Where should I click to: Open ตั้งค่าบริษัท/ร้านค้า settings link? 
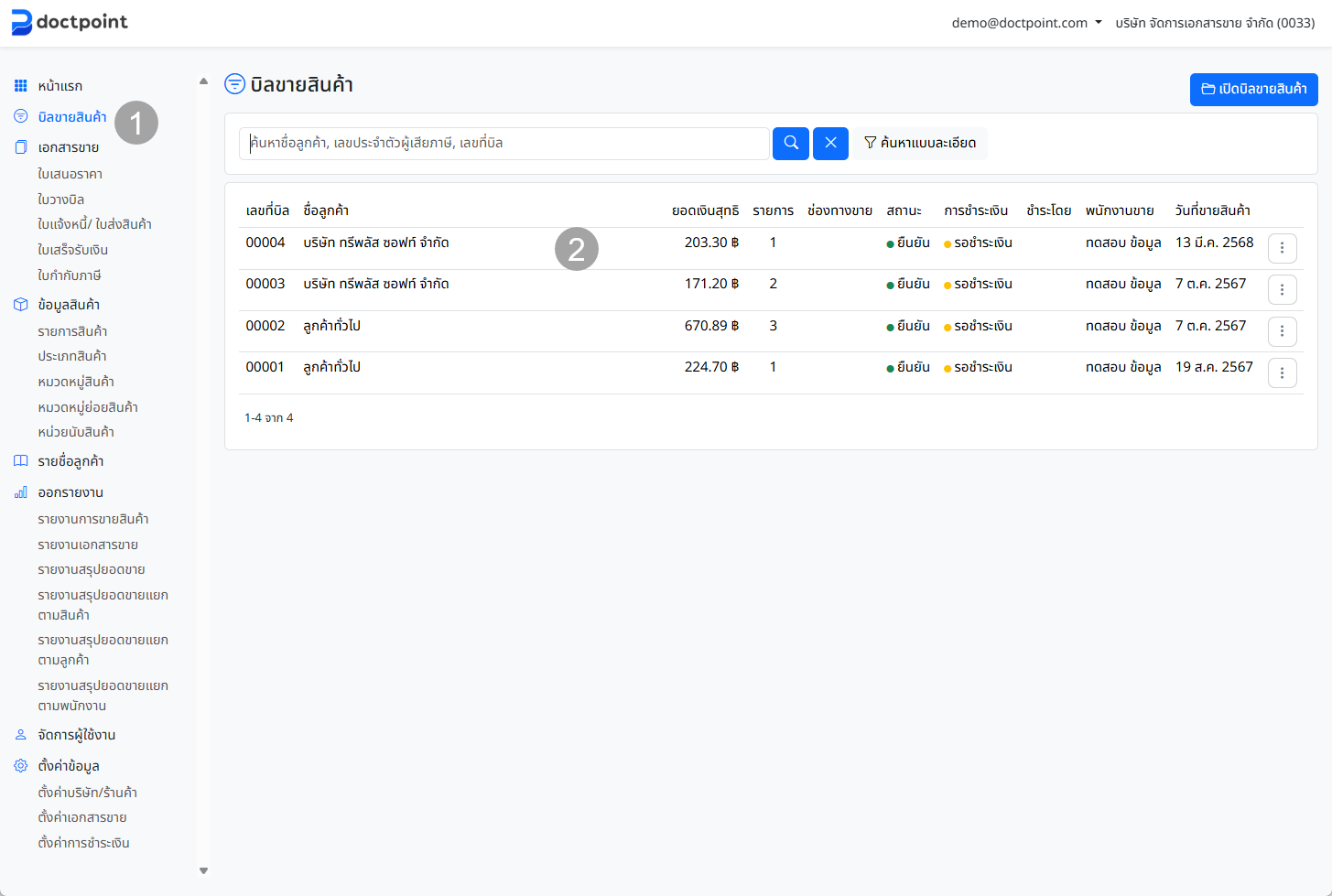click(87, 793)
